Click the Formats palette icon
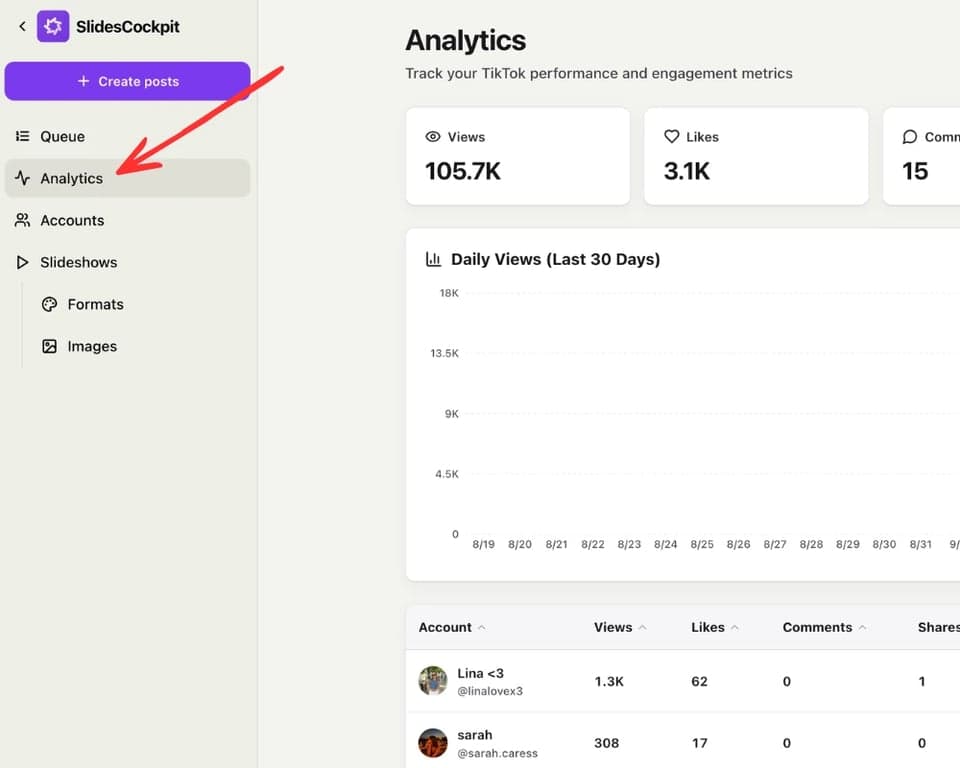Viewport: 960px width, 768px height. click(50, 304)
